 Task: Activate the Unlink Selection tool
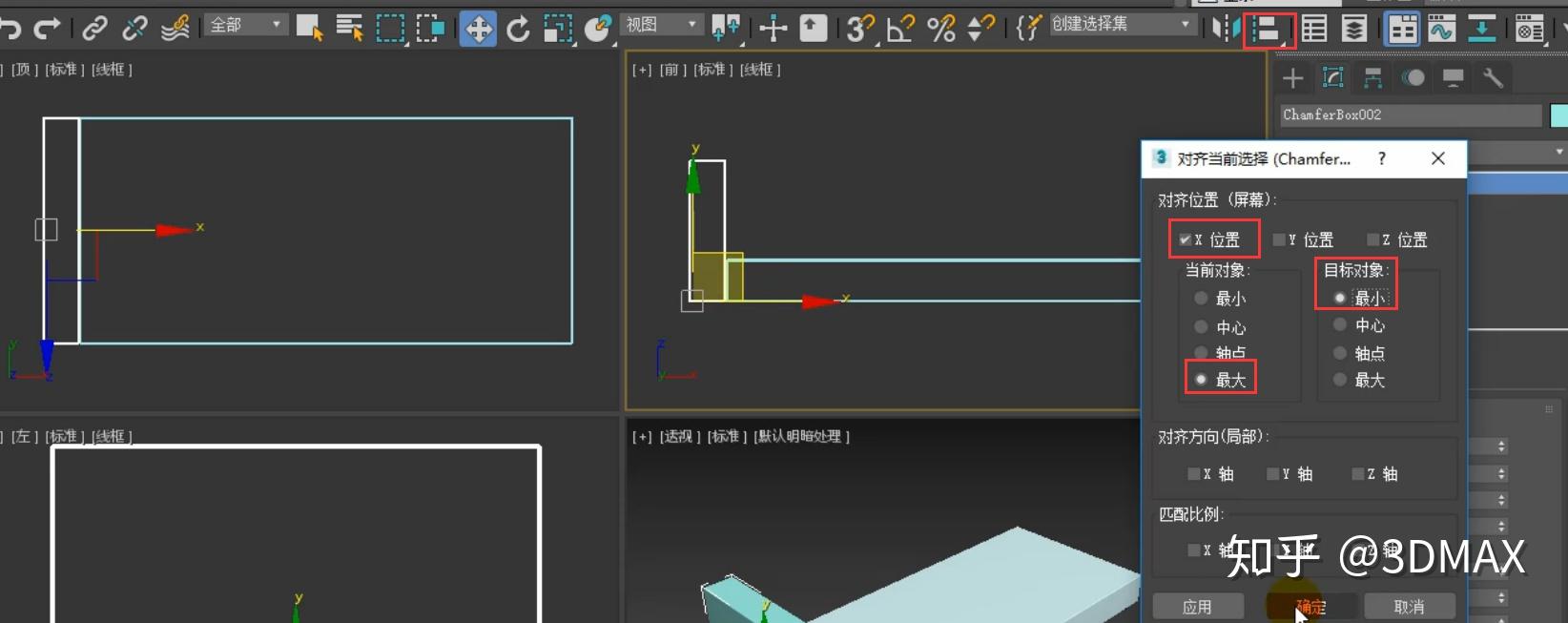(134, 29)
